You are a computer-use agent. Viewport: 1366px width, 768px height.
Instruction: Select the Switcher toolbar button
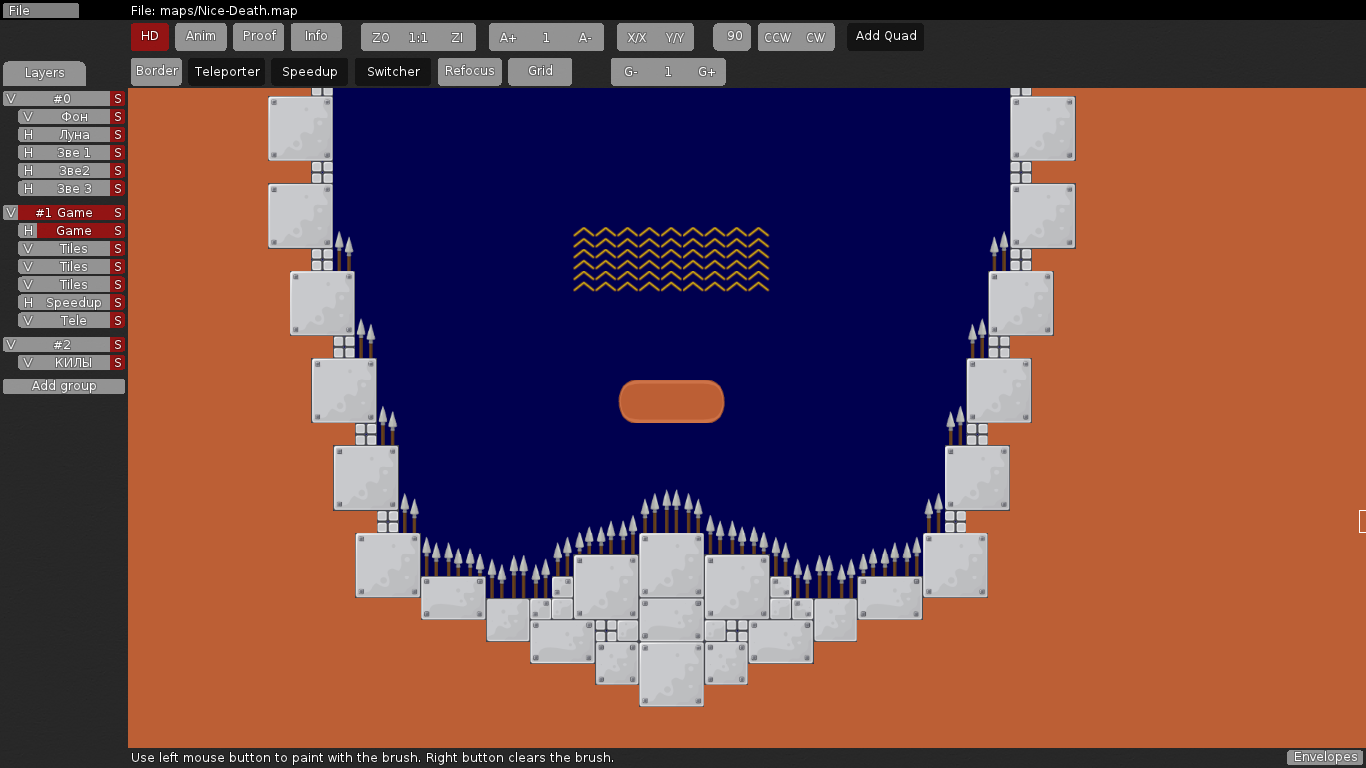pyautogui.click(x=393, y=72)
